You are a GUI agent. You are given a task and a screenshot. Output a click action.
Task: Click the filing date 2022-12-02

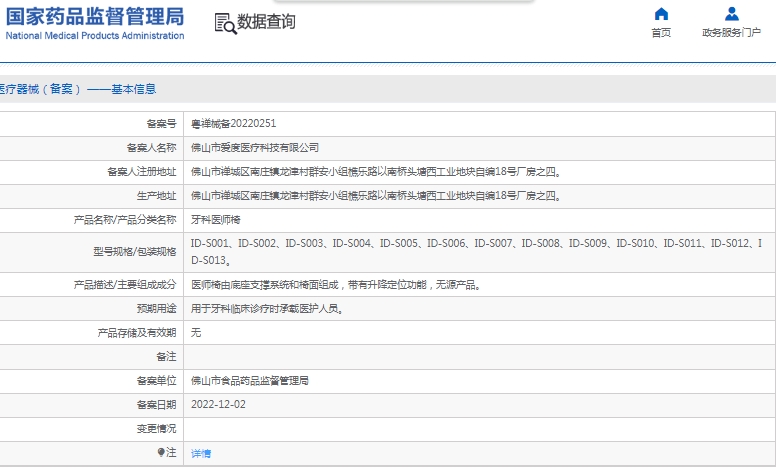tap(218, 404)
